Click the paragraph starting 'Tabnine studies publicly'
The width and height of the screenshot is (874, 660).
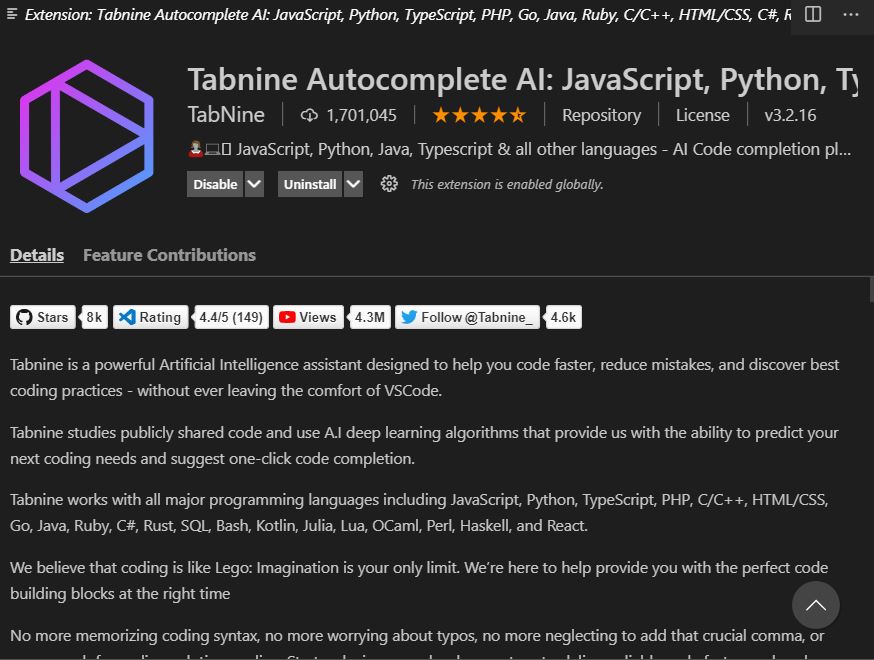[424, 445]
